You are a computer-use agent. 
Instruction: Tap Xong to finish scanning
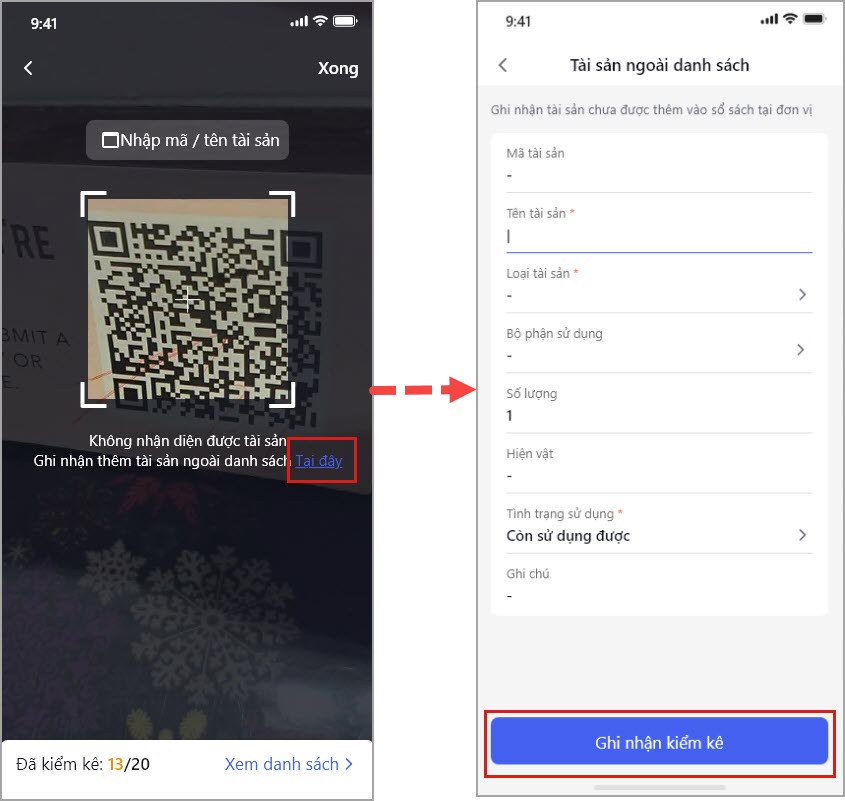tap(338, 68)
